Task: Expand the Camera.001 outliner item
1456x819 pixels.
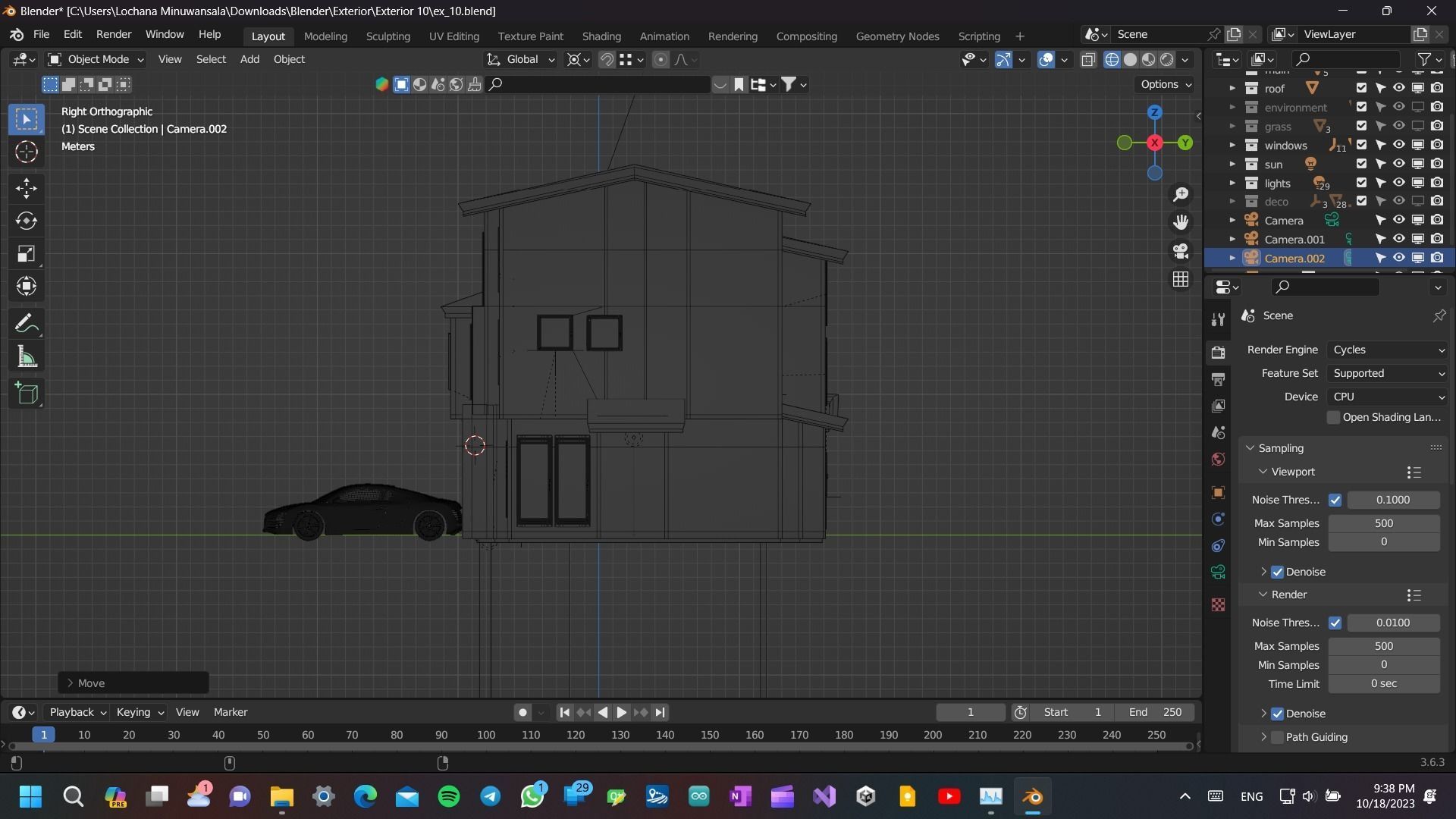Action: pos(1232,240)
